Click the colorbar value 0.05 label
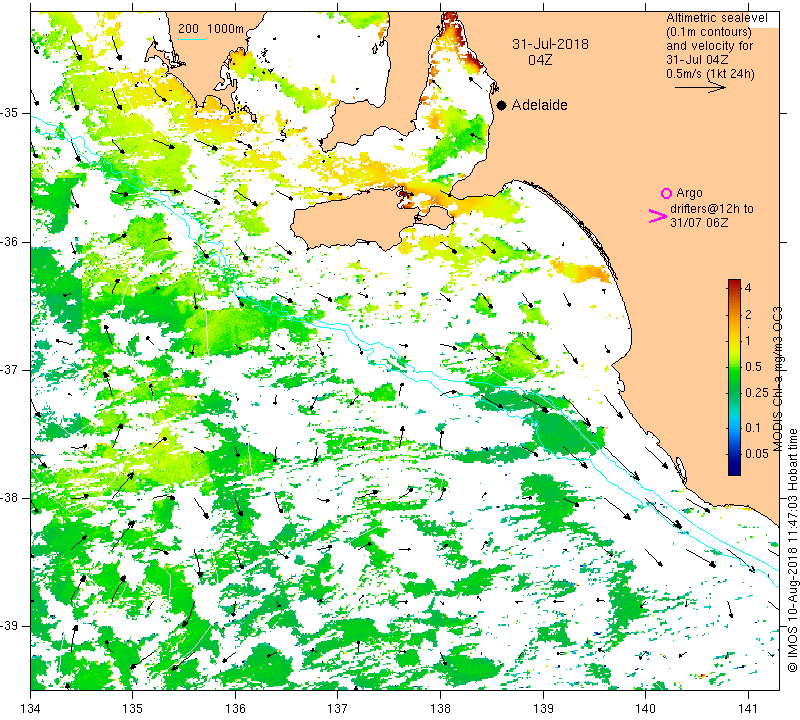 point(756,453)
